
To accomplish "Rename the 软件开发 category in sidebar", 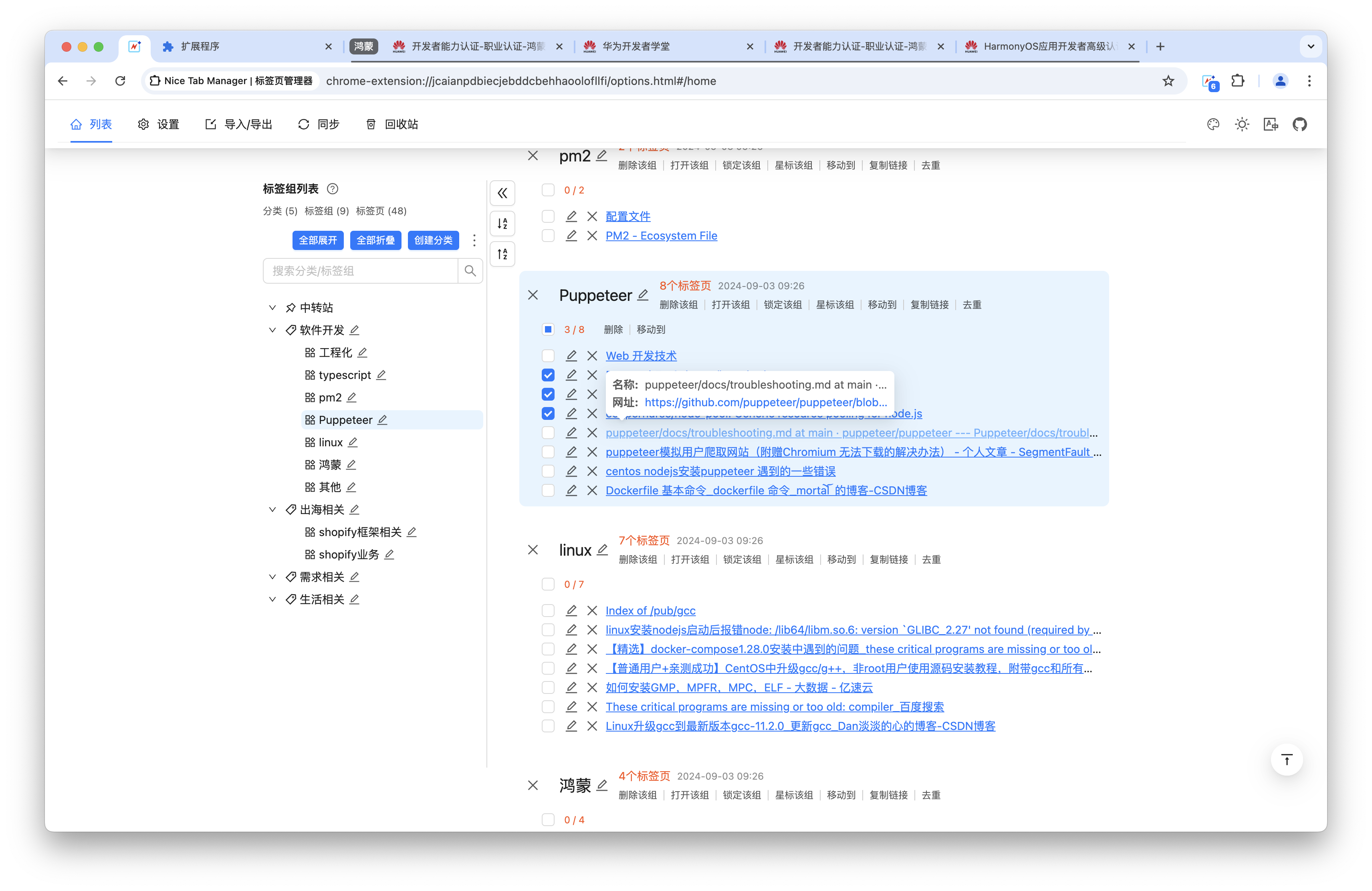I will [355, 330].
